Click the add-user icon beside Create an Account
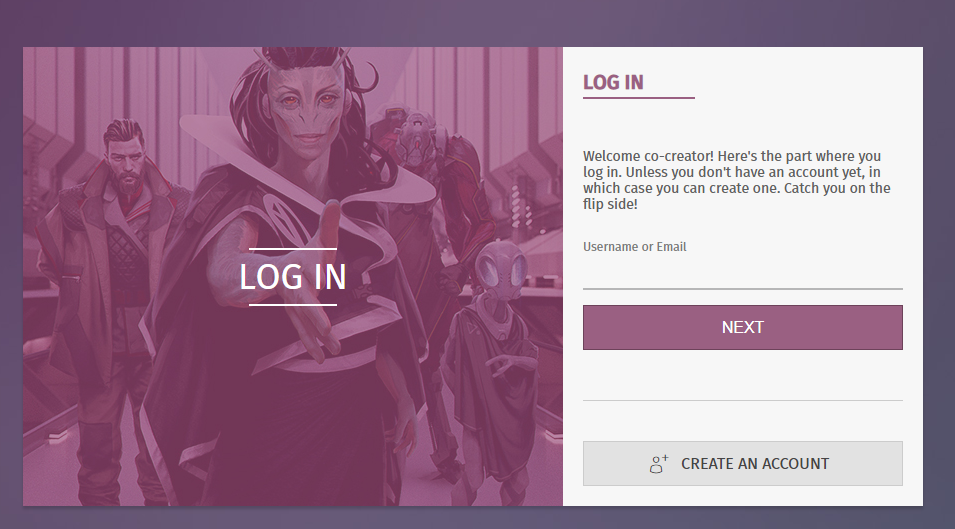 (658, 464)
